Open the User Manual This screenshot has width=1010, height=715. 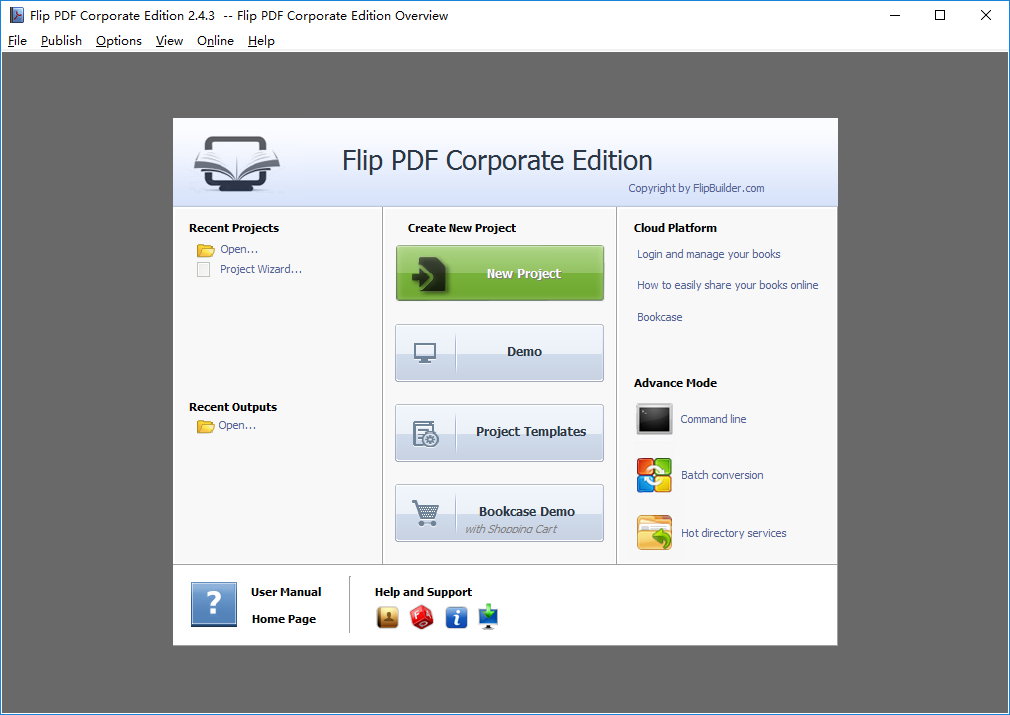(286, 592)
